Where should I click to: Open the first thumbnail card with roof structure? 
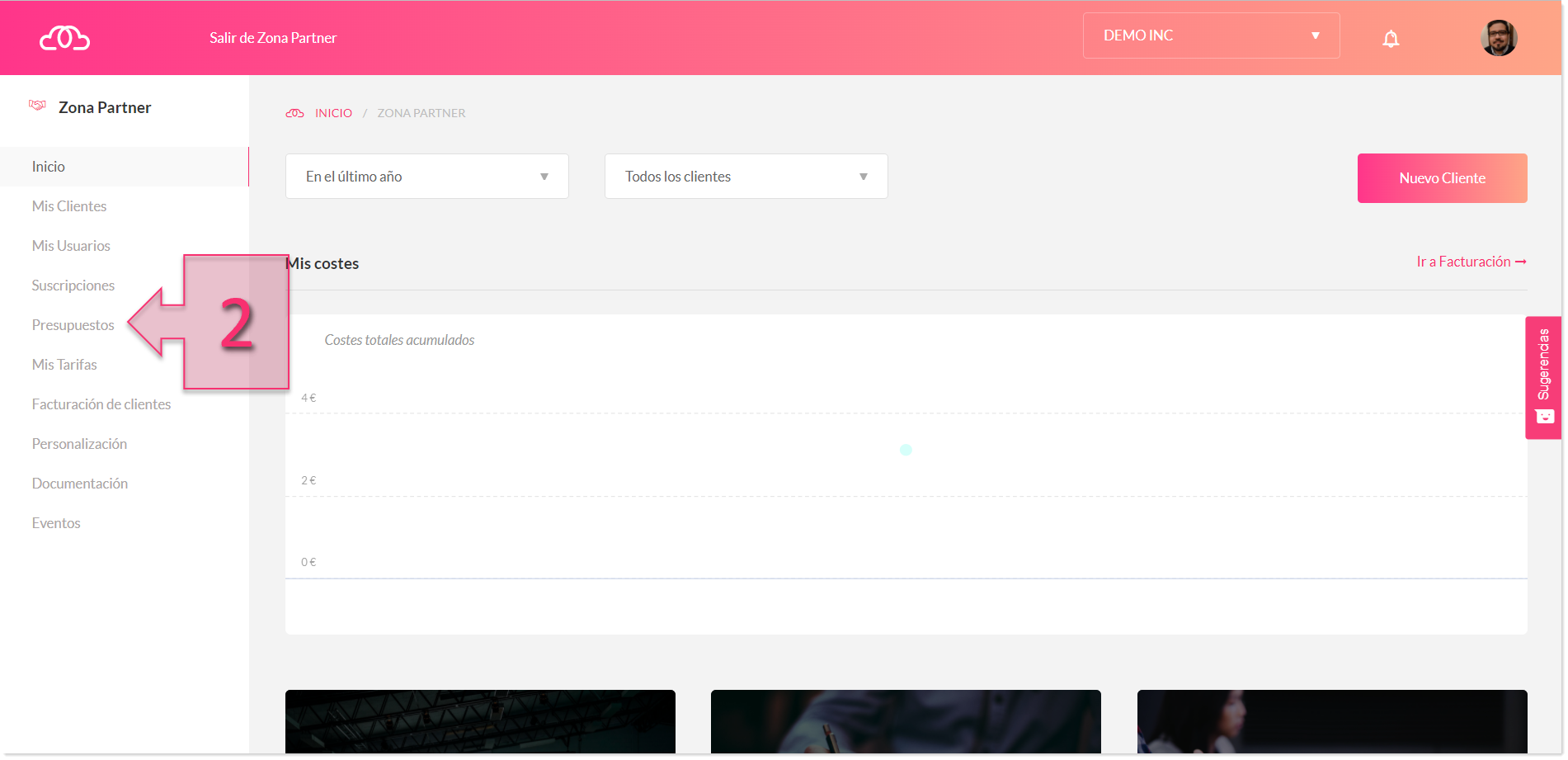480,722
